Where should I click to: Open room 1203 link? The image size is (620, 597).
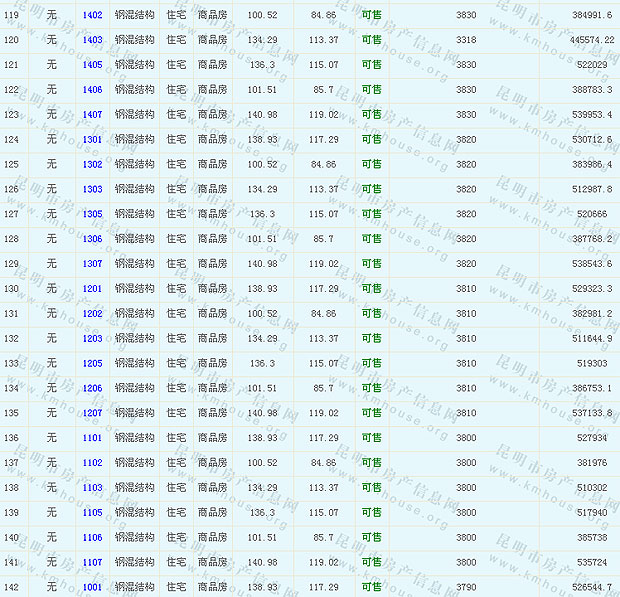tap(92, 339)
